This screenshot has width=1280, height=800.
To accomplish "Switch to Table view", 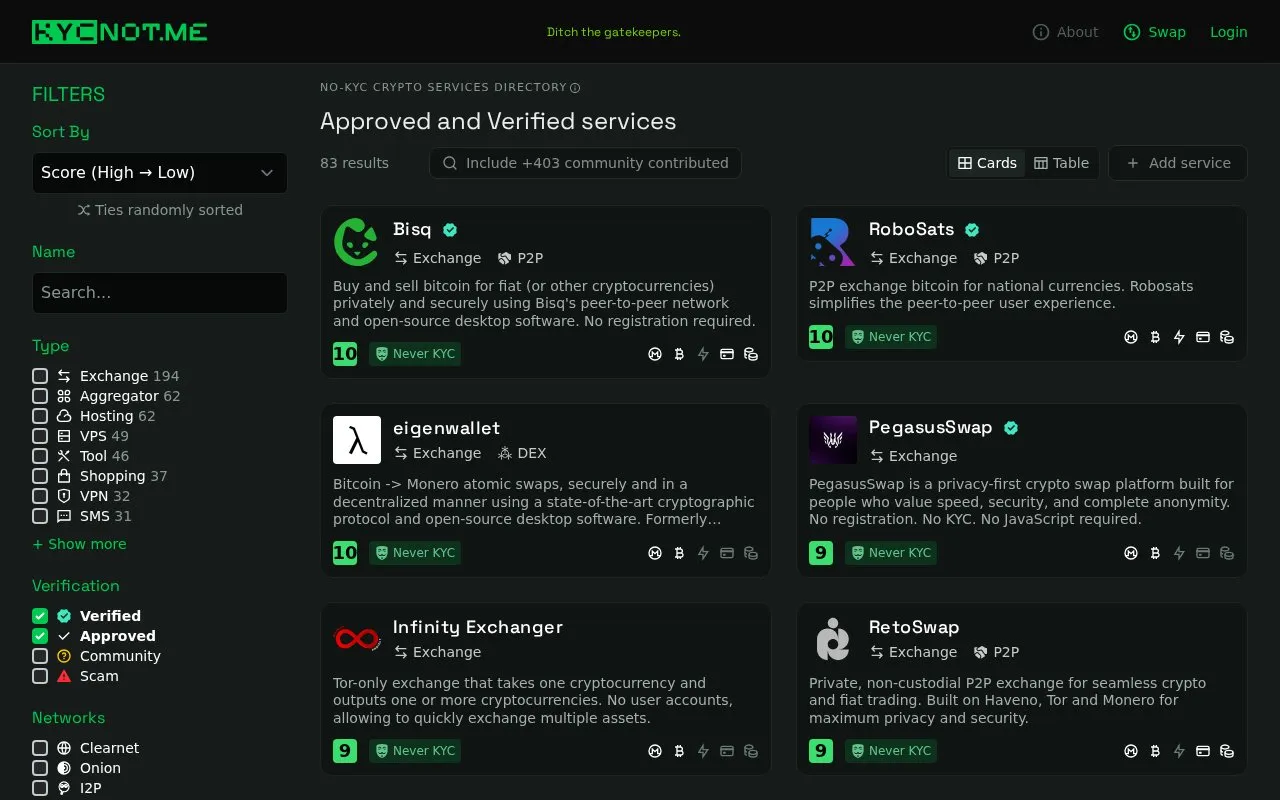I will (x=1061, y=163).
